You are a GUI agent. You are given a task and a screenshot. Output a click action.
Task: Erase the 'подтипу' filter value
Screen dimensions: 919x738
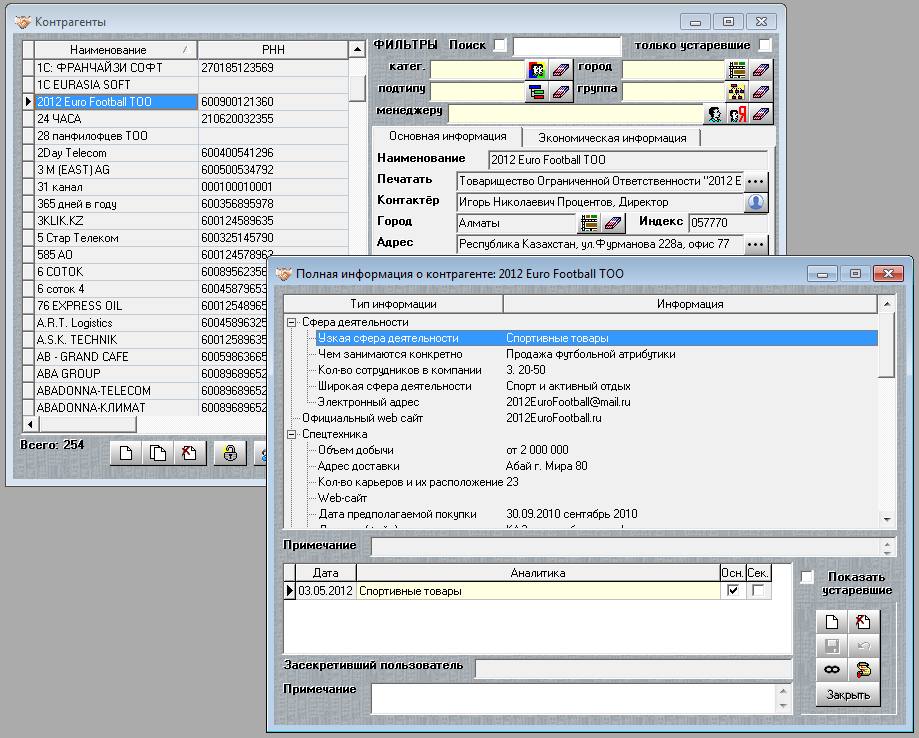(560, 91)
